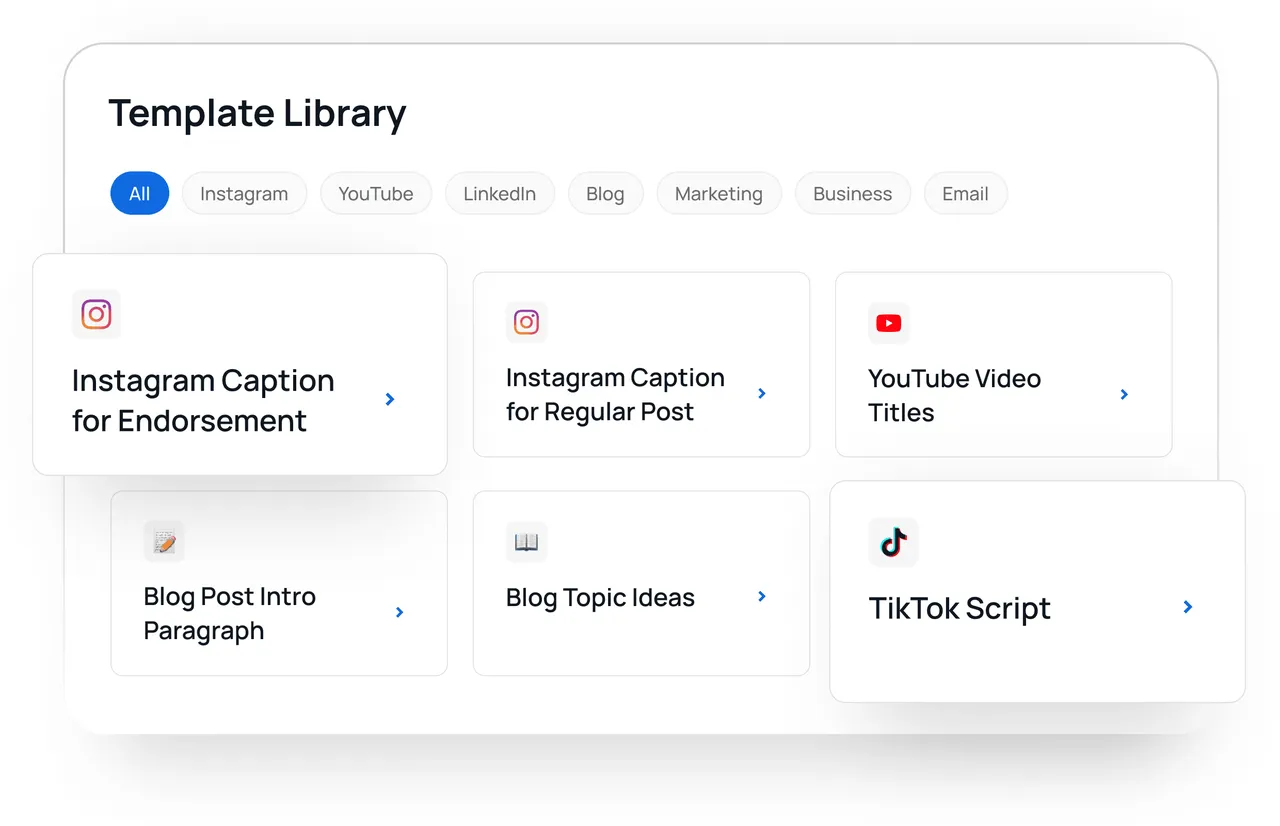Switch to the YouTube filter
This screenshot has width=1280, height=826.
(376, 193)
